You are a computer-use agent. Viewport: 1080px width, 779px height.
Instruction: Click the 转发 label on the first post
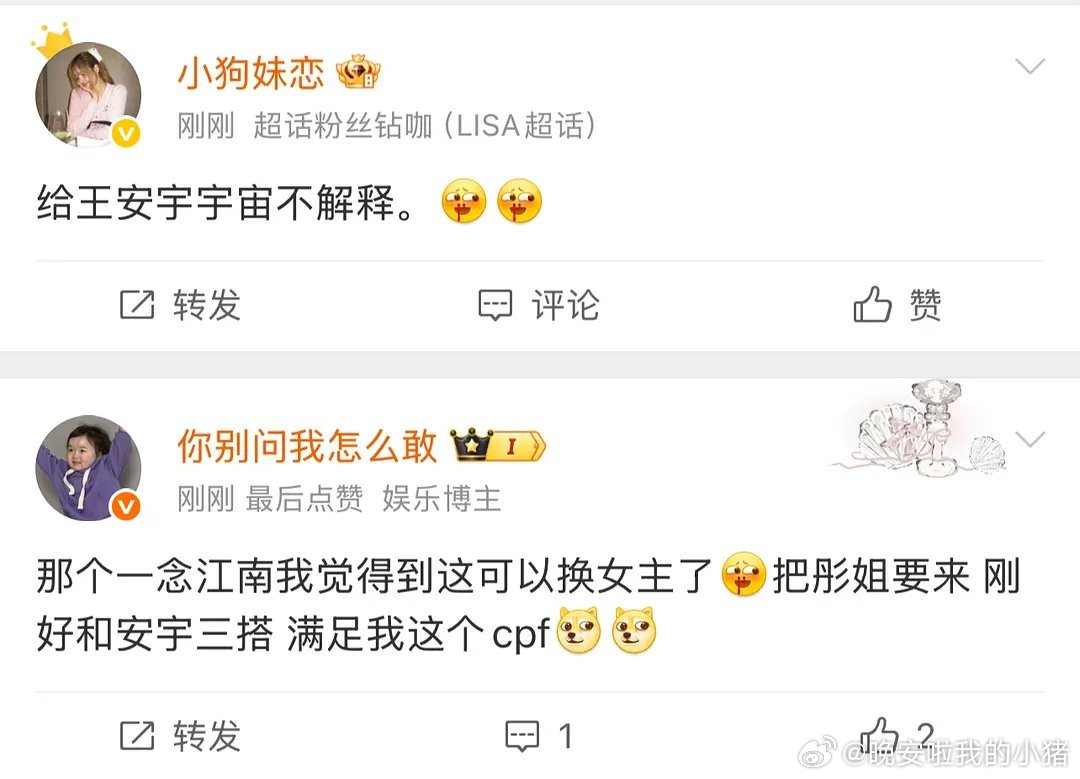pos(207,305)
